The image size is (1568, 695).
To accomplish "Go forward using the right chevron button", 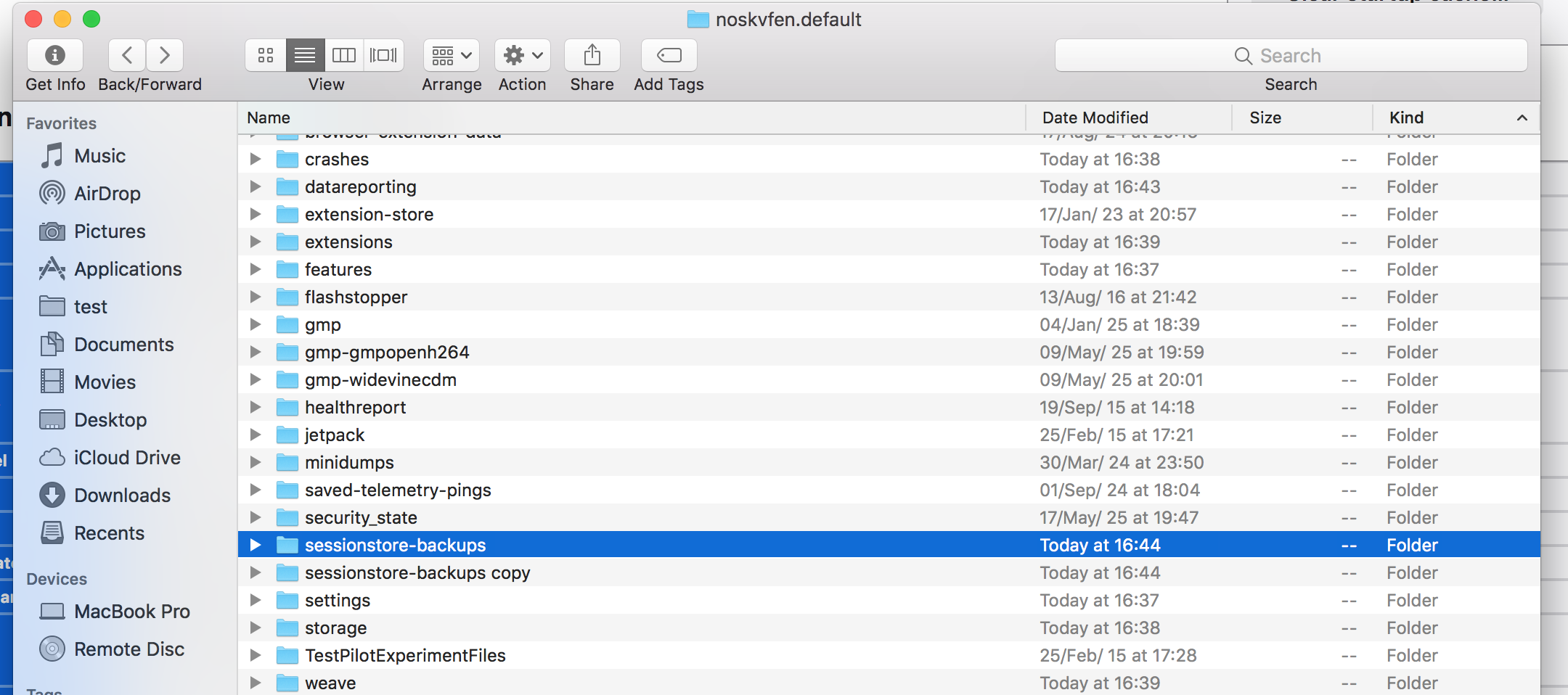I will [x=165, y=56].
